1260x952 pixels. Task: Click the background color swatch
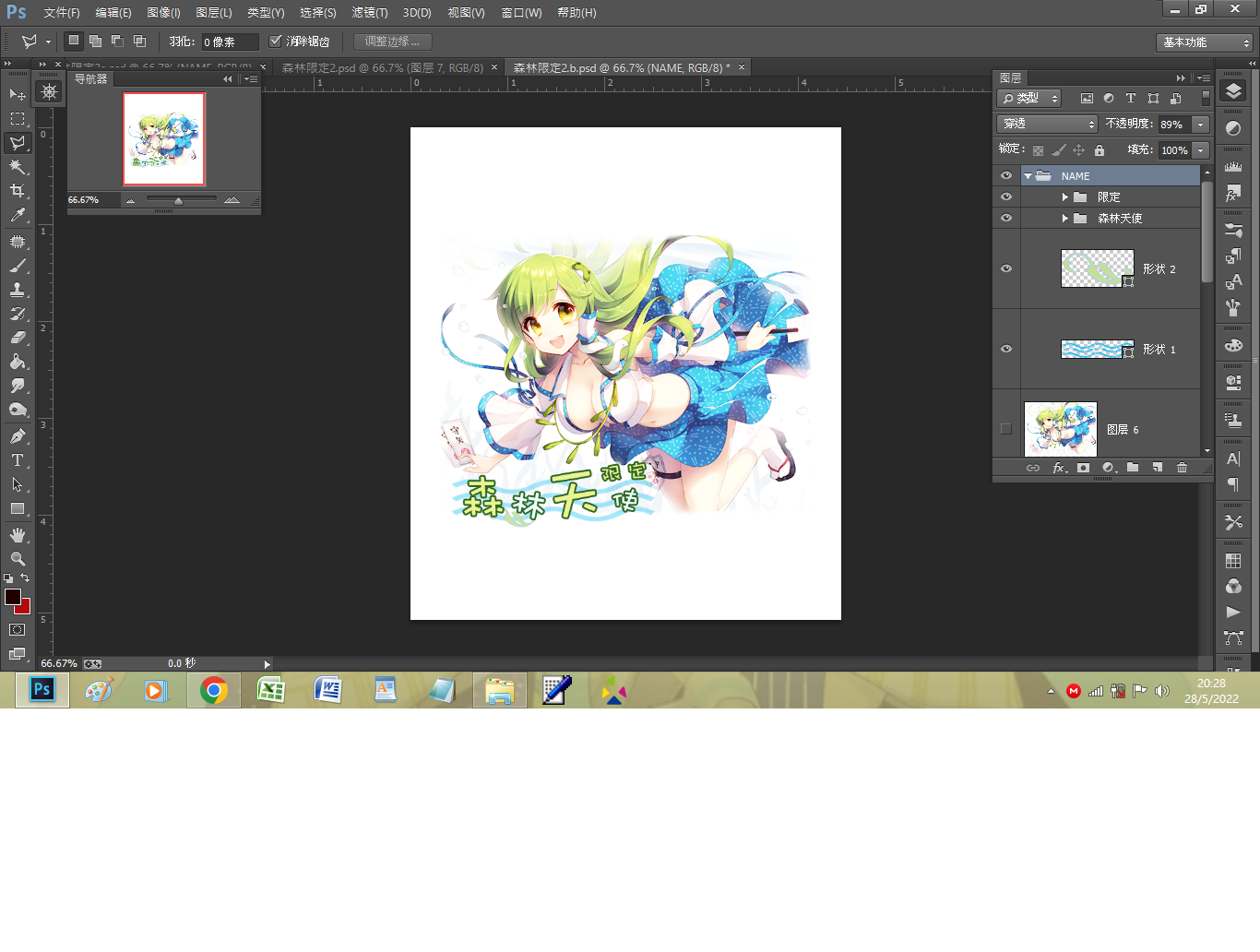coord(25,608)
